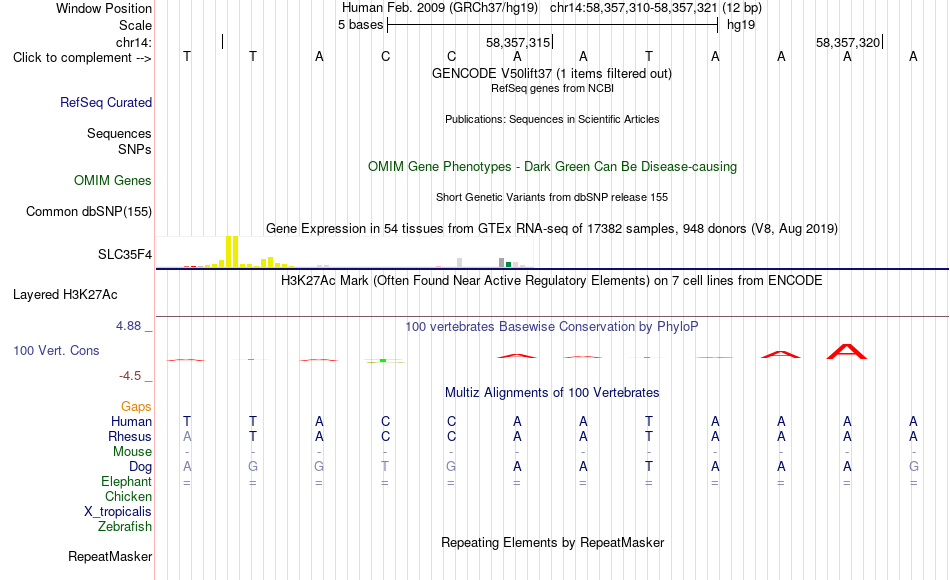Viewport: 950px width, 580px height.
Task: Click the Window Position label
Action: pyautogui.click(x=104, y=8)
